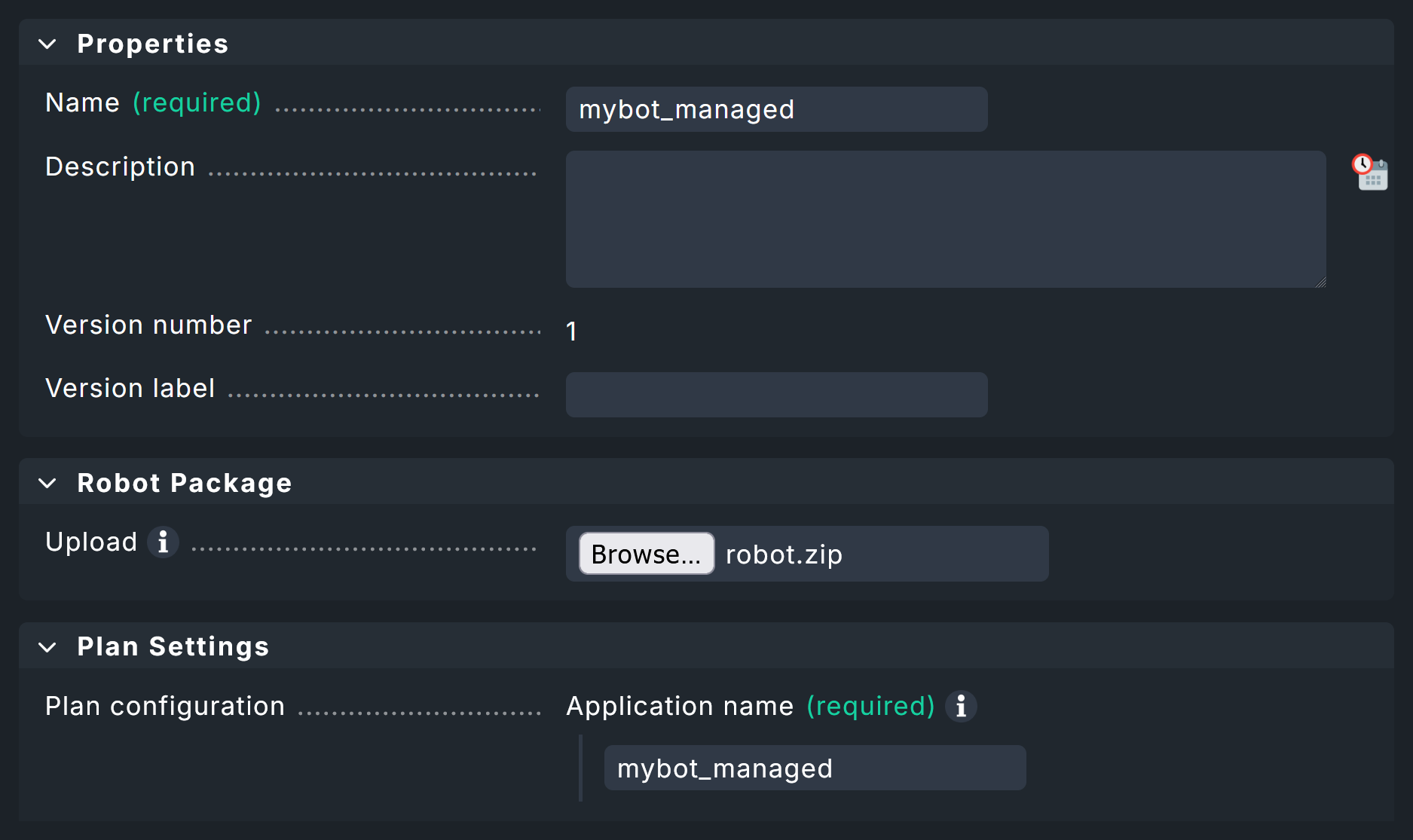
Task: Focus the empty Version label field
Action: (776, 395)
